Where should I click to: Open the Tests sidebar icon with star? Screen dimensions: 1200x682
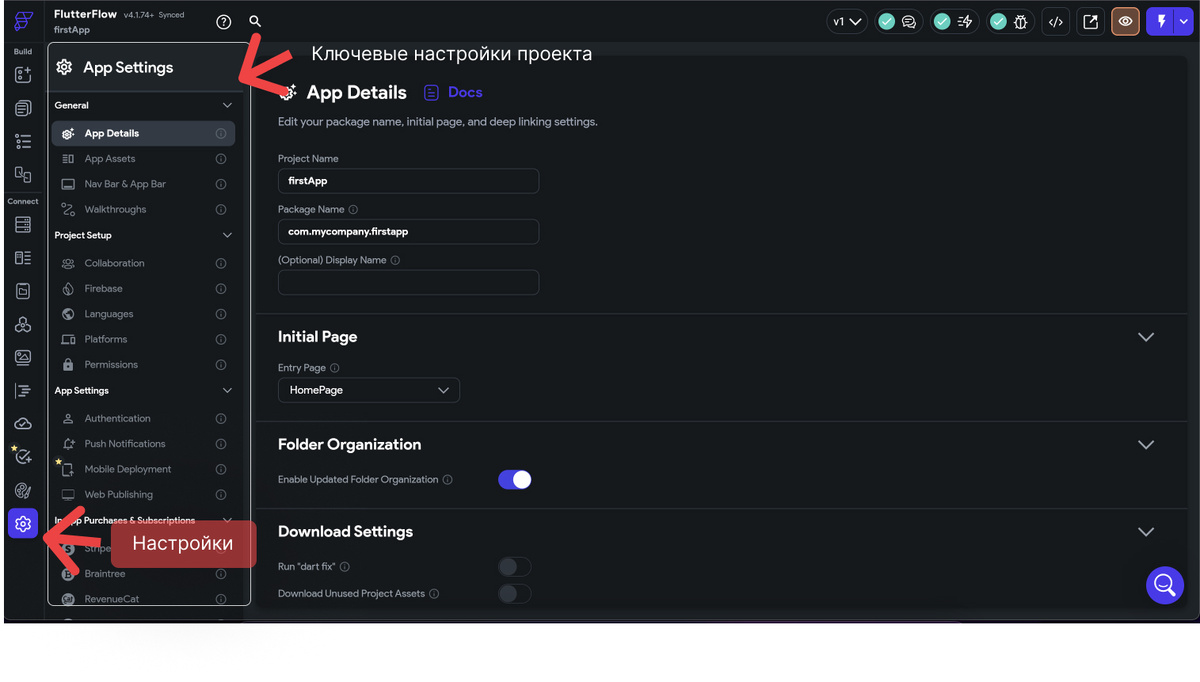coord(22,456)
